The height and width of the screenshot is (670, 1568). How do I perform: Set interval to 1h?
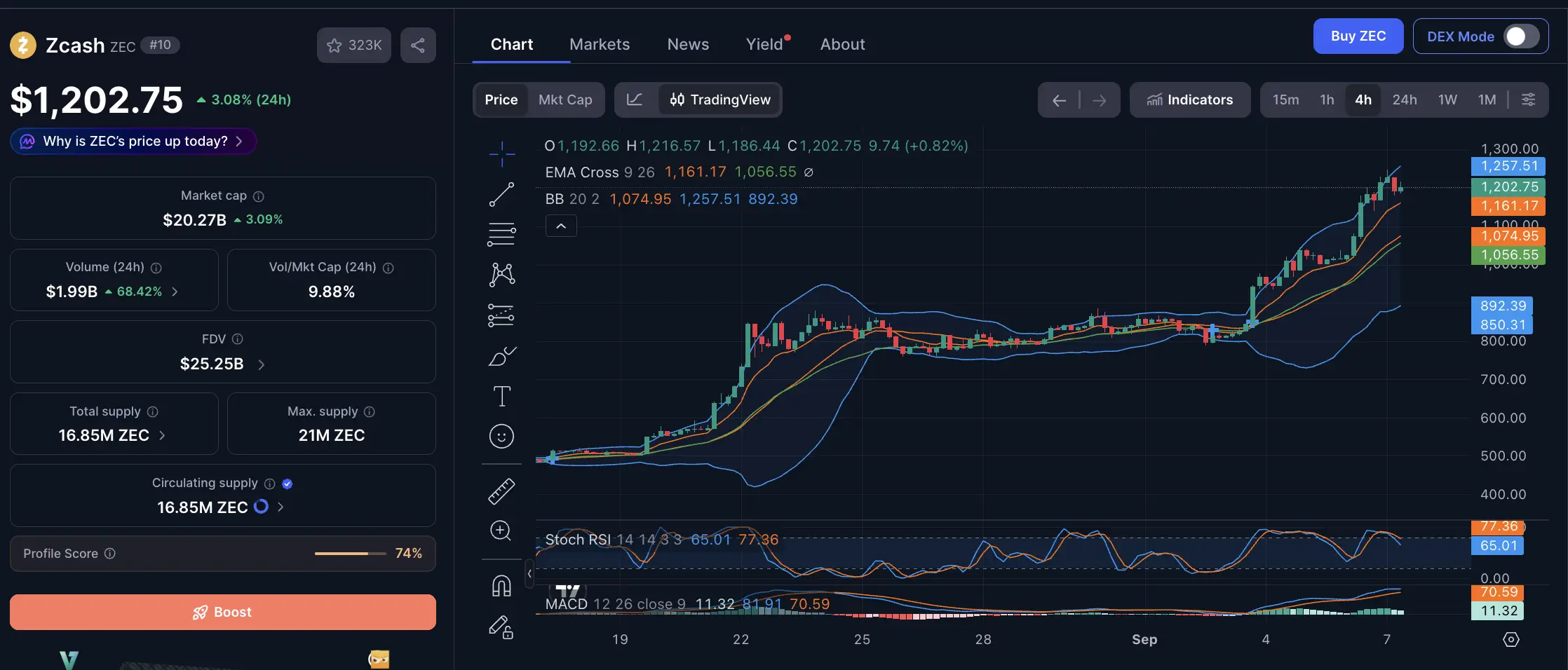coord(1327,100)
